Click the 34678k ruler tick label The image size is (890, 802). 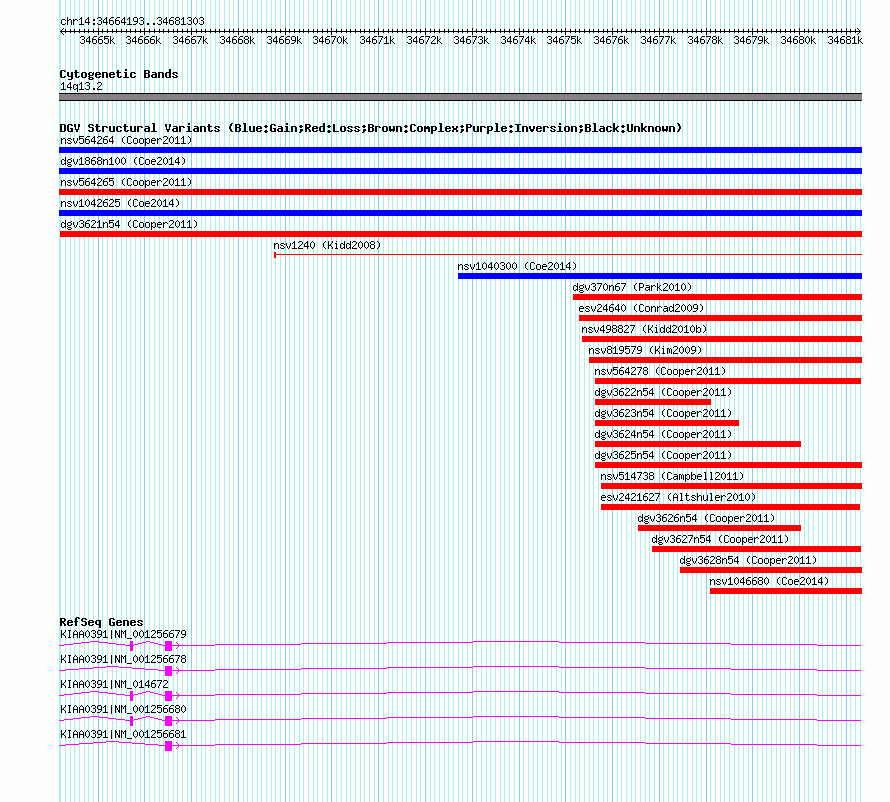click(x=705, y=40)
